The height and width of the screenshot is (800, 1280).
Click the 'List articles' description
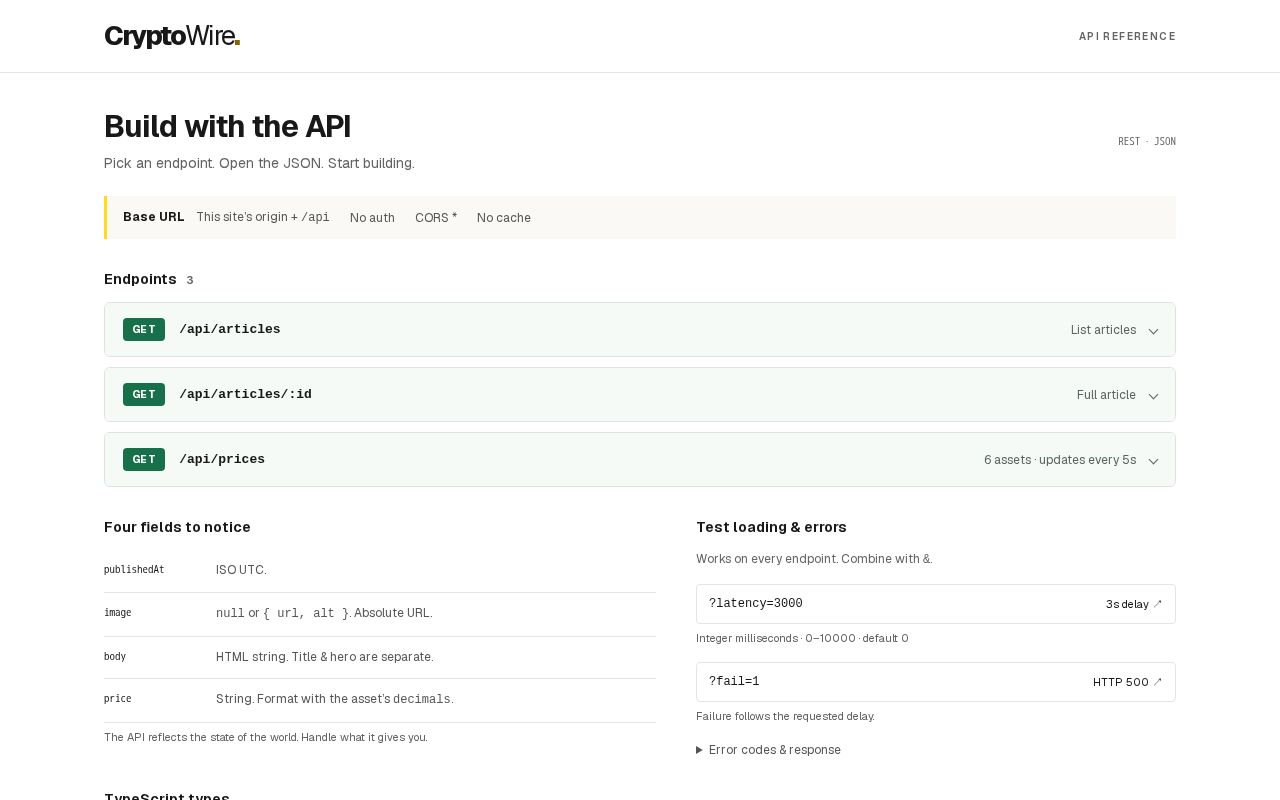[x=1103, y=330]
